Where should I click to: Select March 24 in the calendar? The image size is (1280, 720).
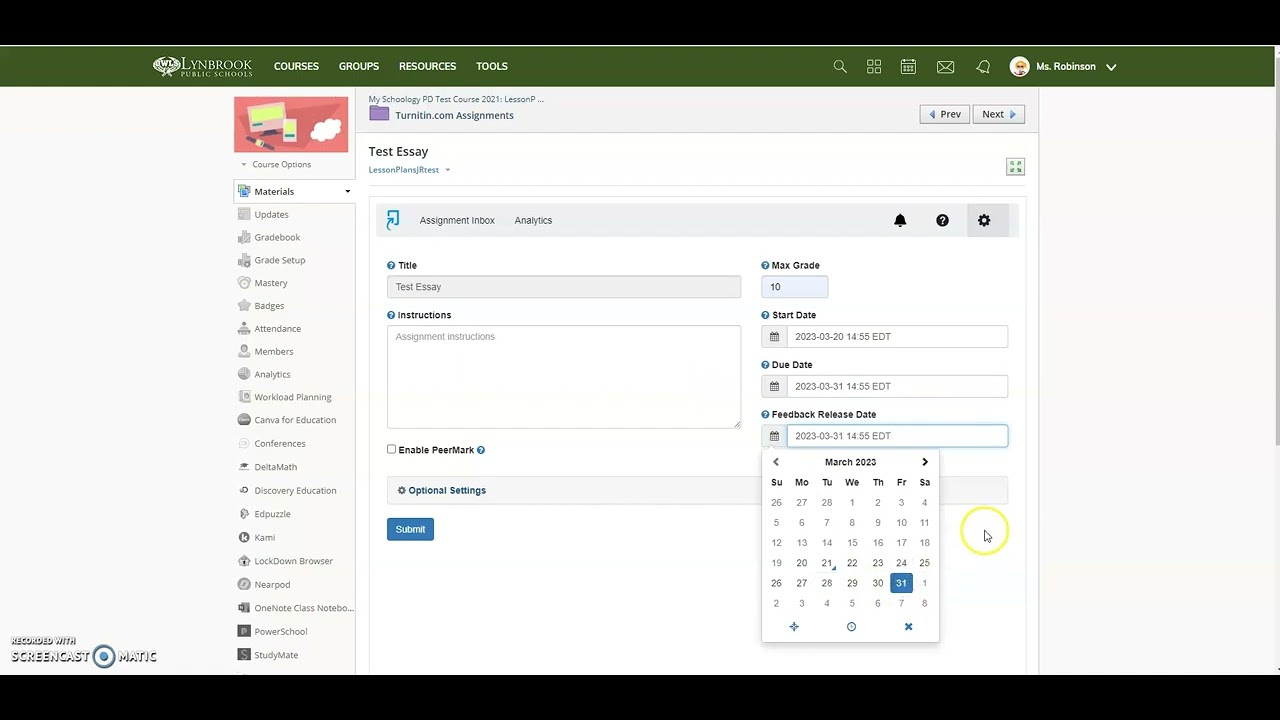(901, 563)
